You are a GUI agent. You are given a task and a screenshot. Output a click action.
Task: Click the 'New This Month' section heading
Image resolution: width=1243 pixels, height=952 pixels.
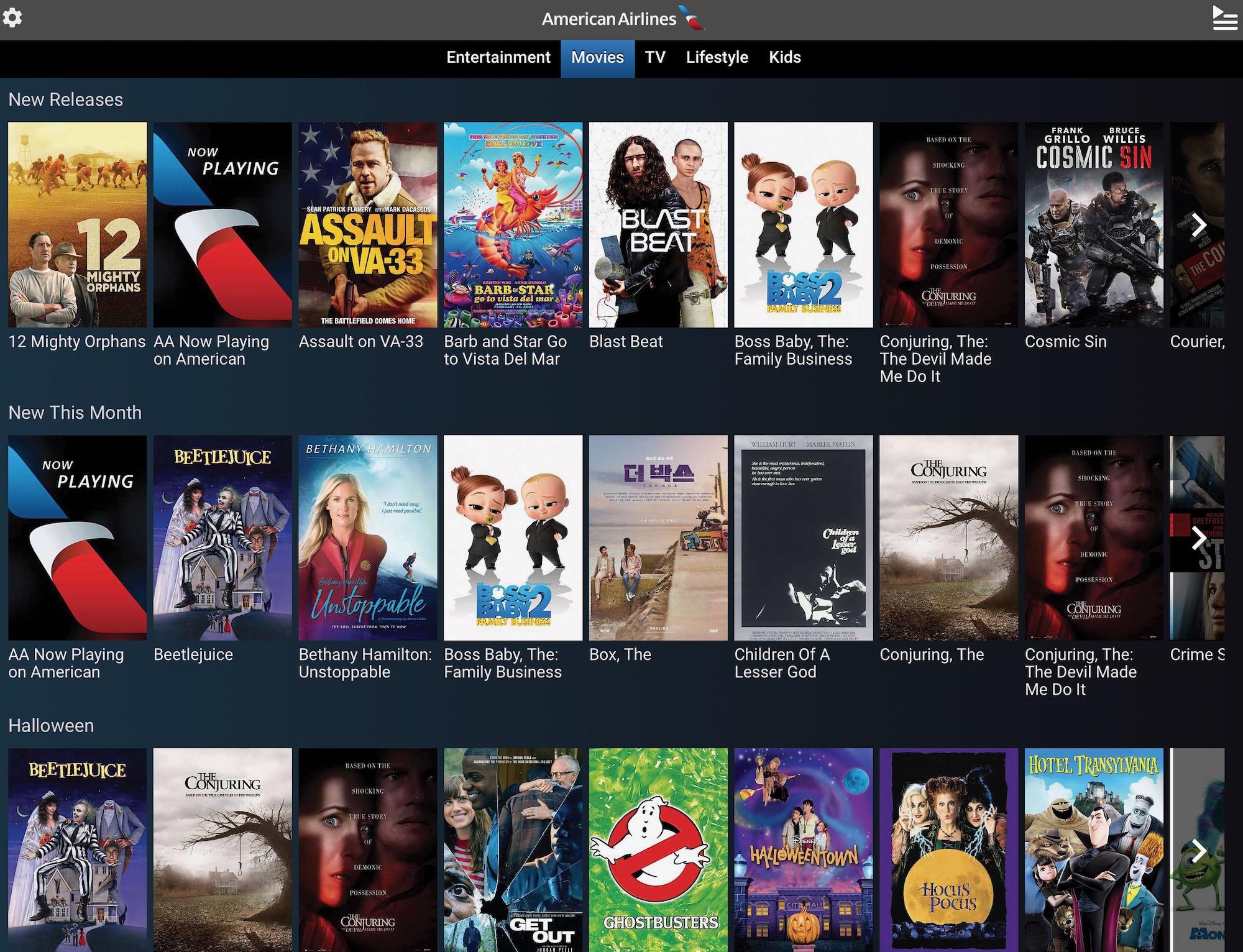click(75, 413)
